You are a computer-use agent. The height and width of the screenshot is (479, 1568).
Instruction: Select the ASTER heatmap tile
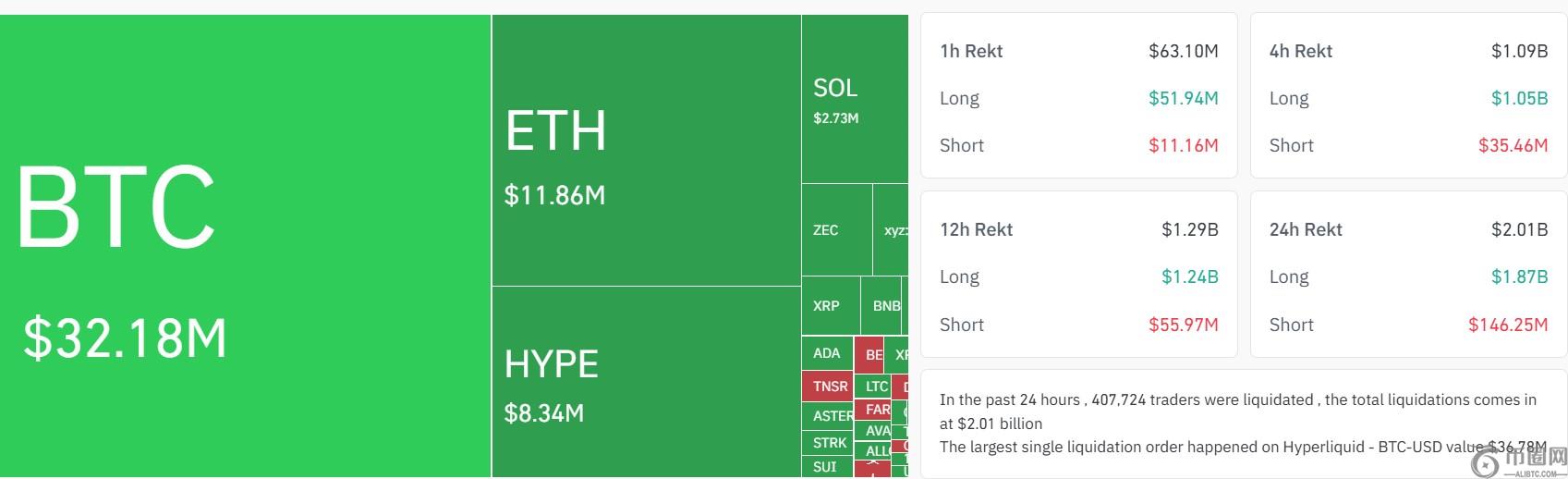(x=831, y=416)
